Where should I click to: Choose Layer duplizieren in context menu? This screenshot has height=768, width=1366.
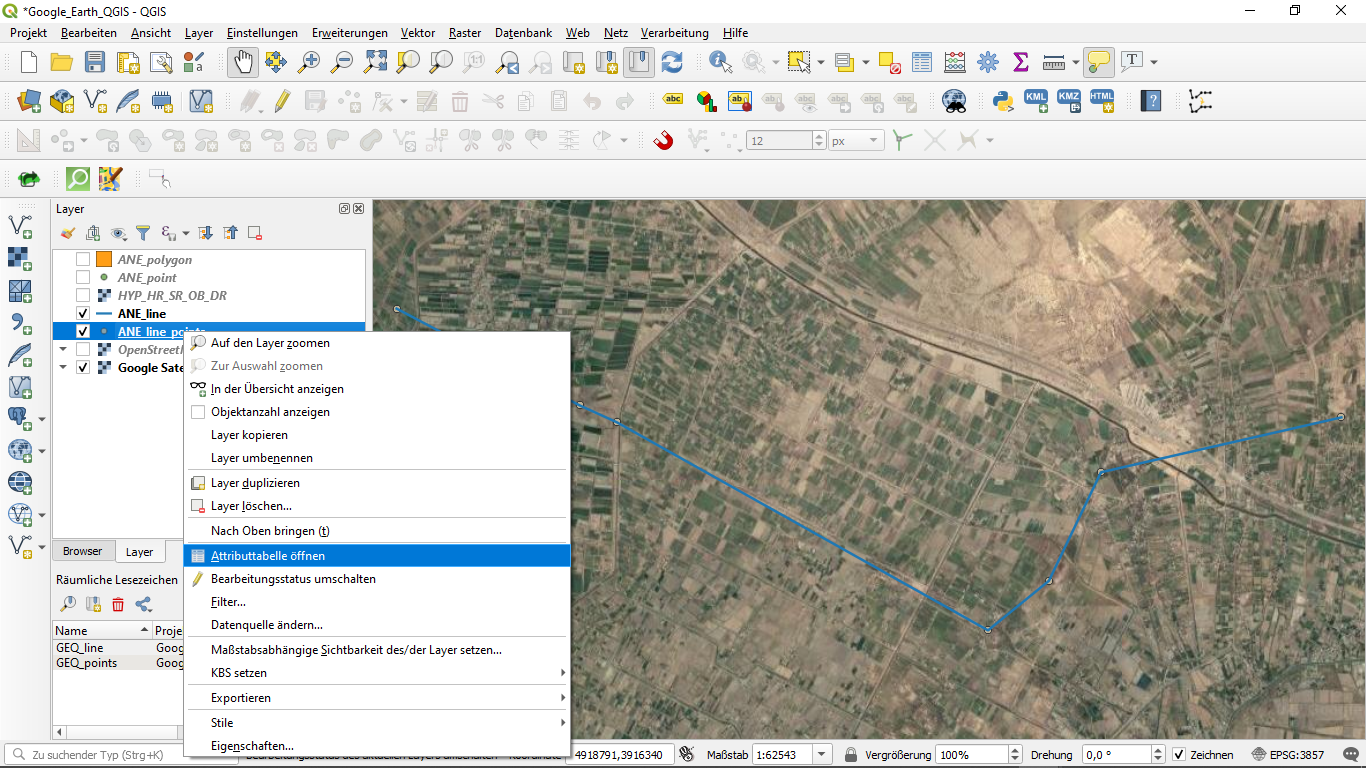click(x=377, y=483)
